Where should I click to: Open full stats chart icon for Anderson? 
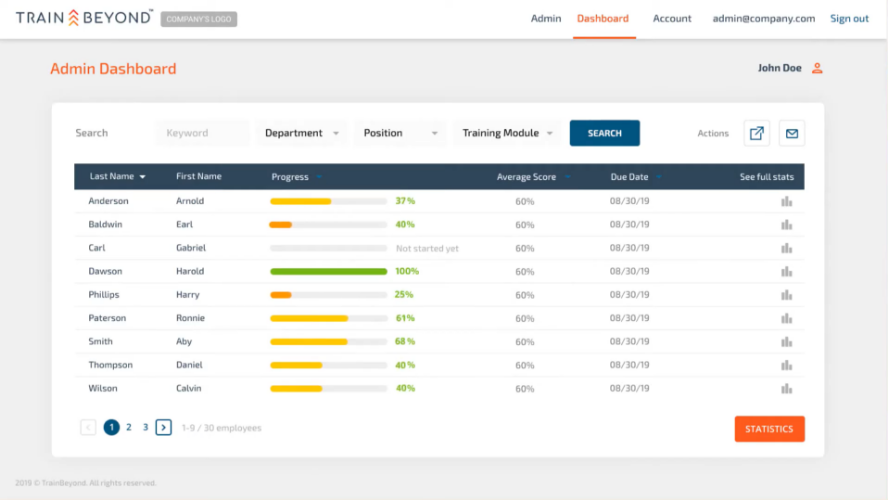(x=786, y=201)
